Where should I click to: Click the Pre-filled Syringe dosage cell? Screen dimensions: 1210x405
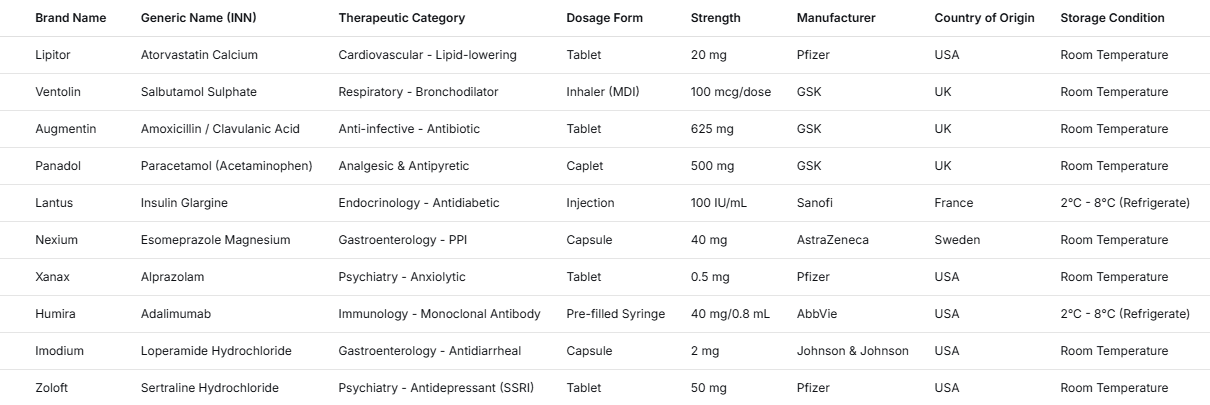pos(615,314)
